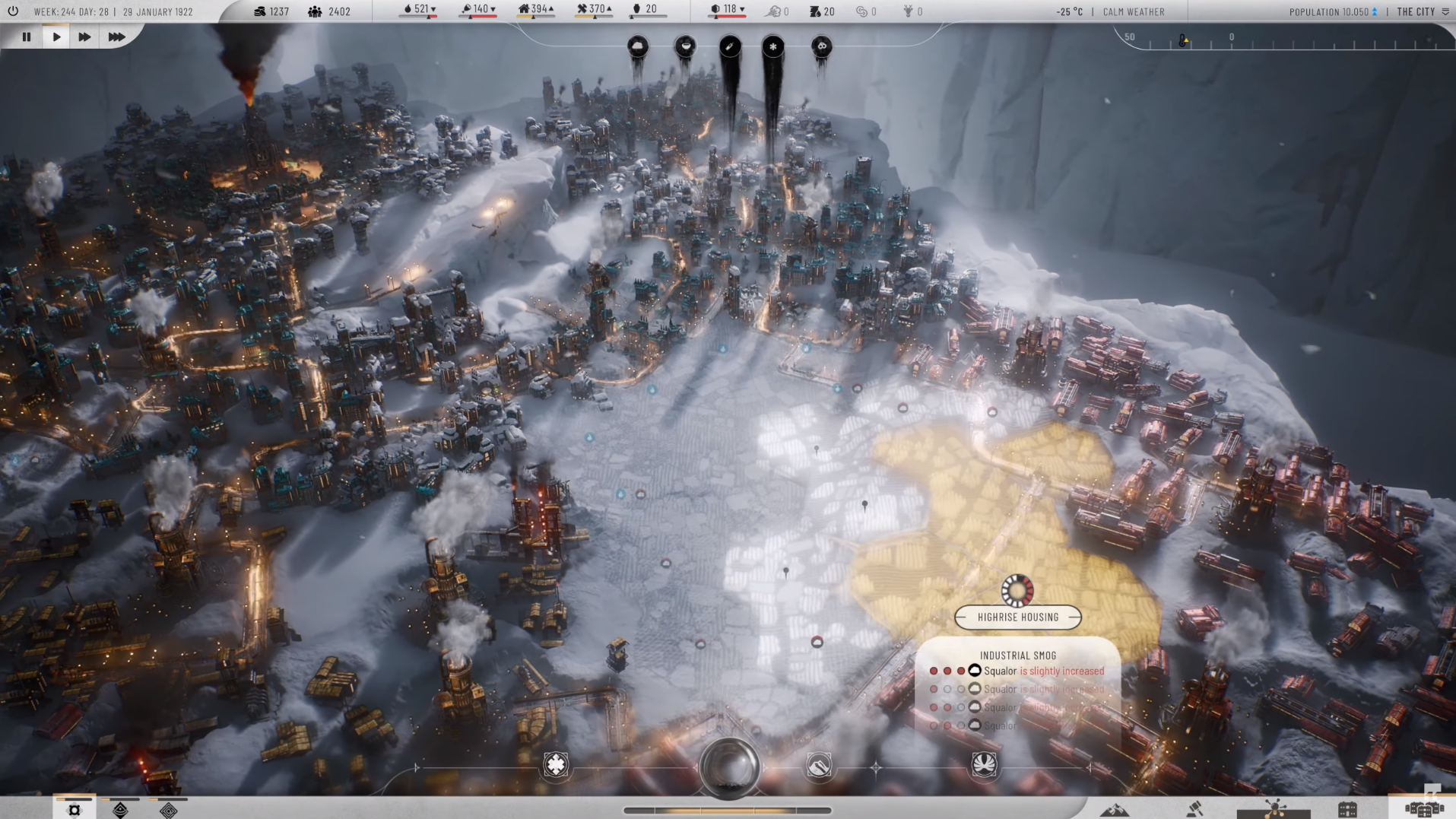Viewport: 1456px width, 819px height.
Task: Click the snowflake cold problem icon
Action: 773,46
